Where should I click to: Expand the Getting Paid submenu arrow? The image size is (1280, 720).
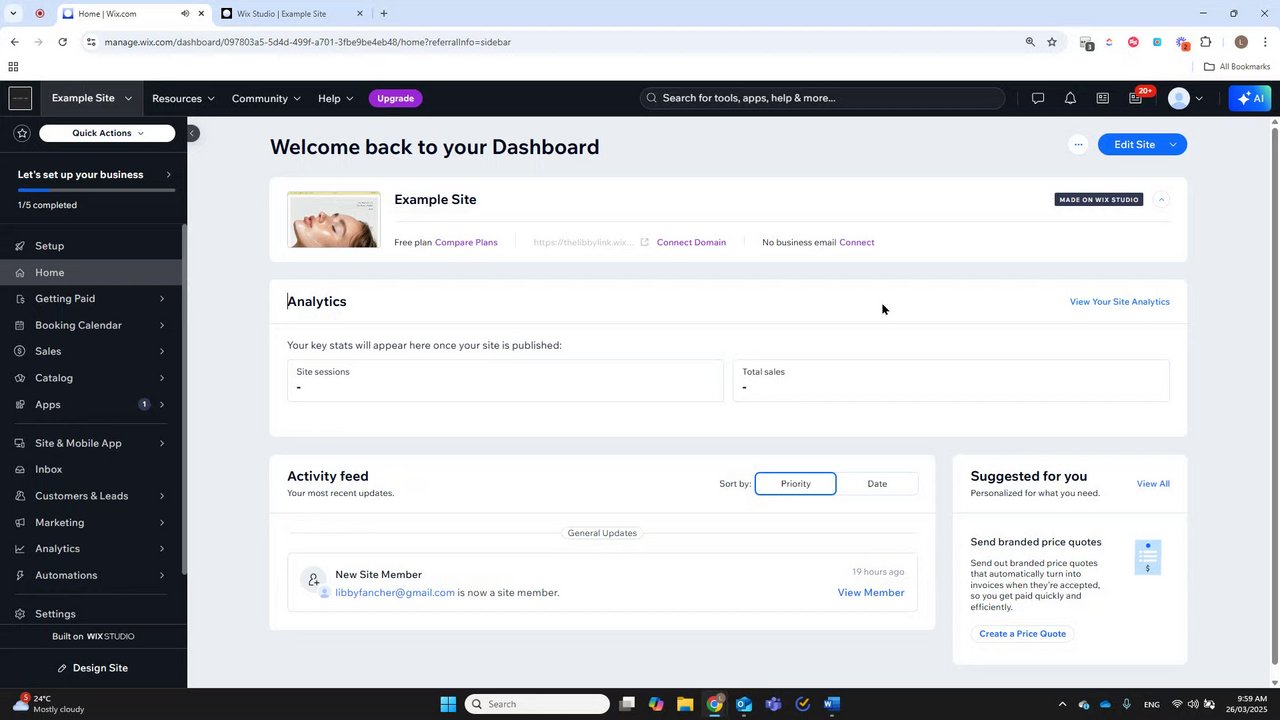162,299
